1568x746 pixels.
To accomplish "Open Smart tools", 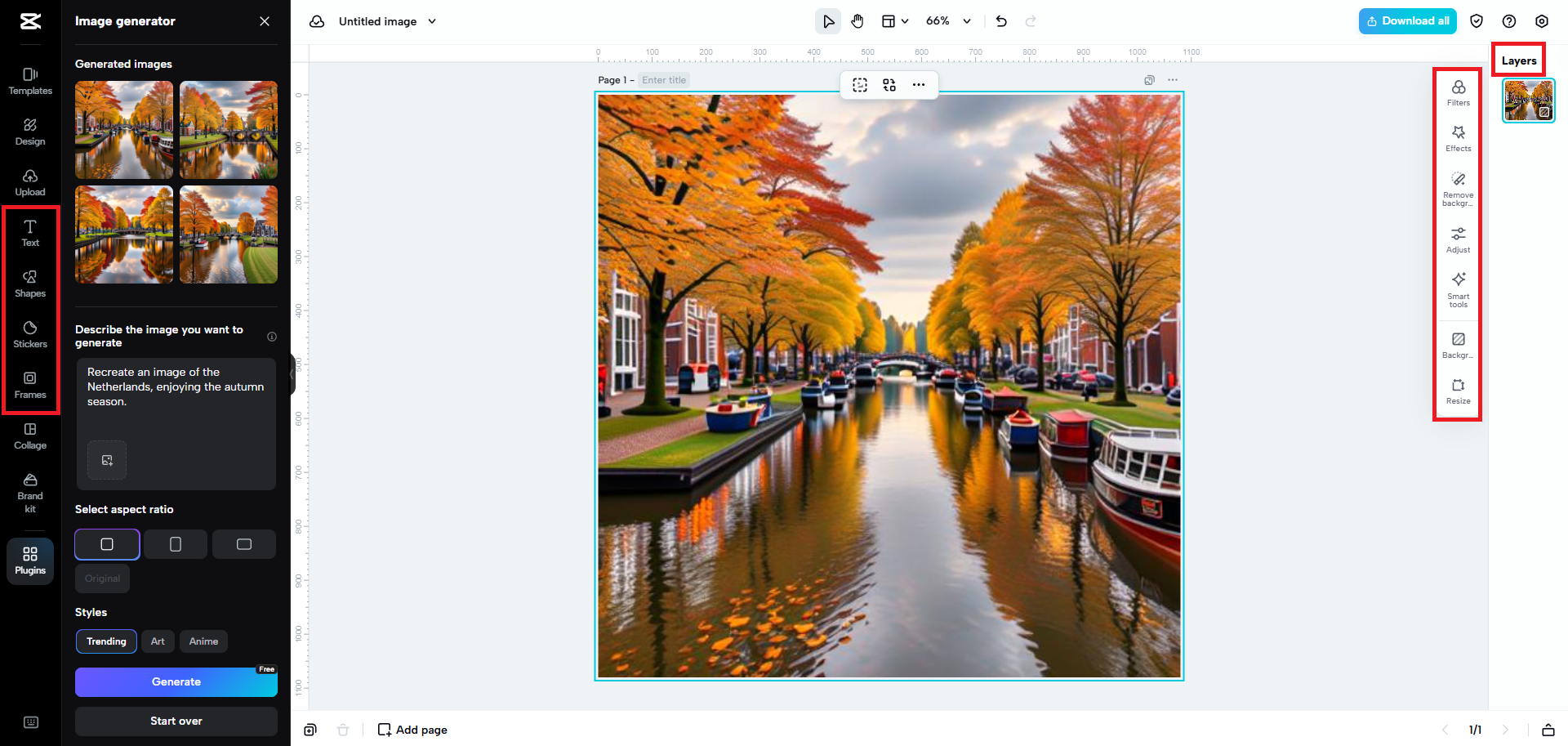I will [x=1458, y=288].
